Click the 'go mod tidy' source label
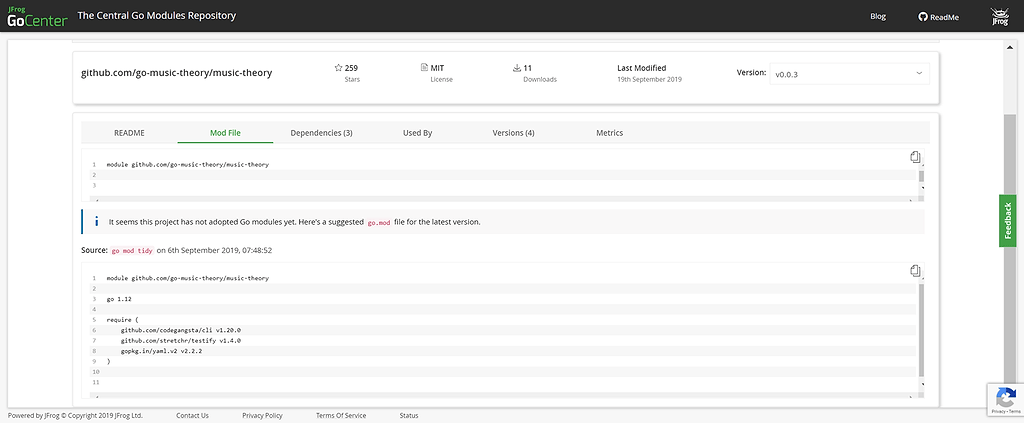Screen dimensions: 1024x423 pos(133,250)
